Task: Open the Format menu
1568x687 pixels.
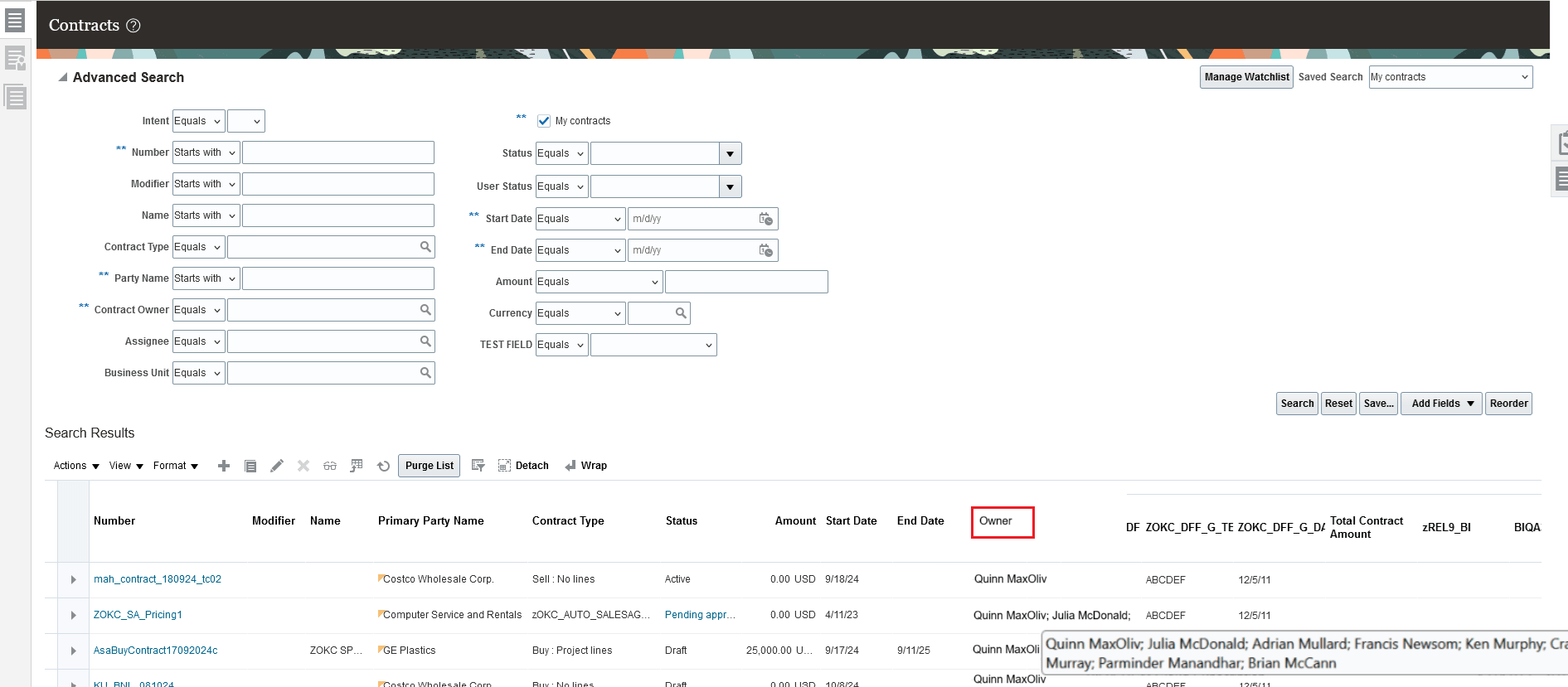Action: click(176, 466)
